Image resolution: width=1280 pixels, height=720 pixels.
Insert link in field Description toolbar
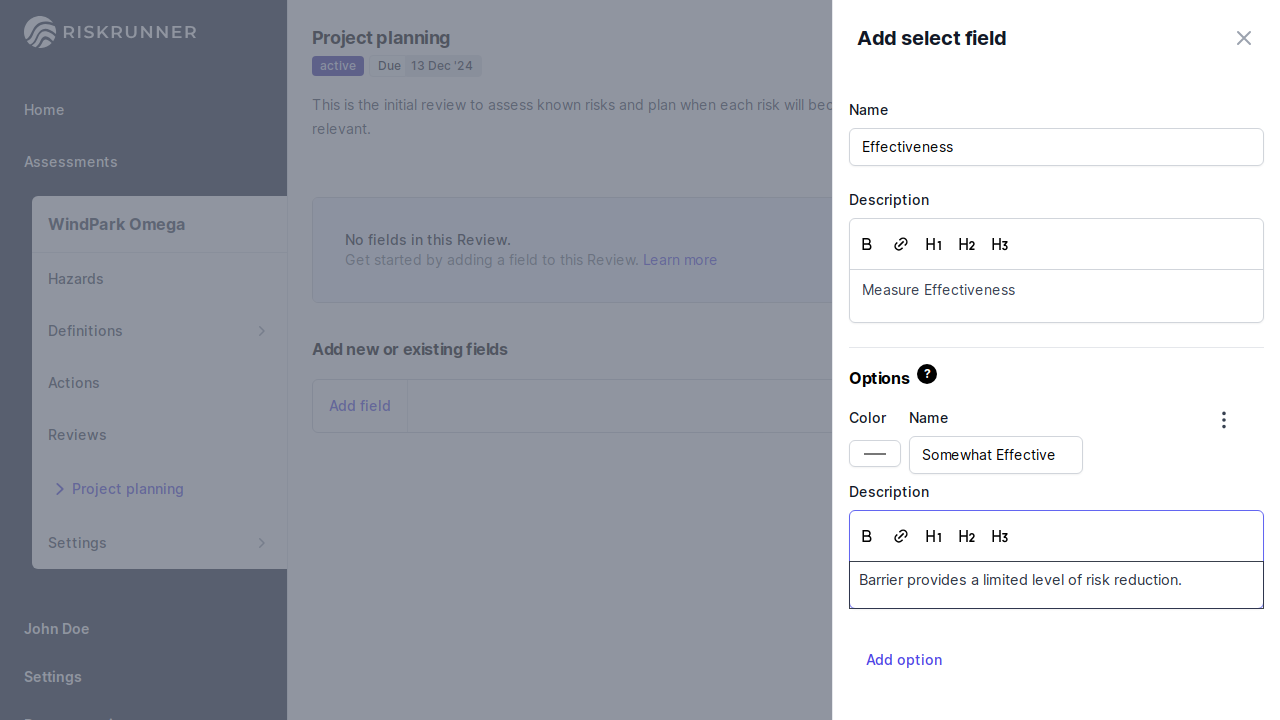(900, 244)
